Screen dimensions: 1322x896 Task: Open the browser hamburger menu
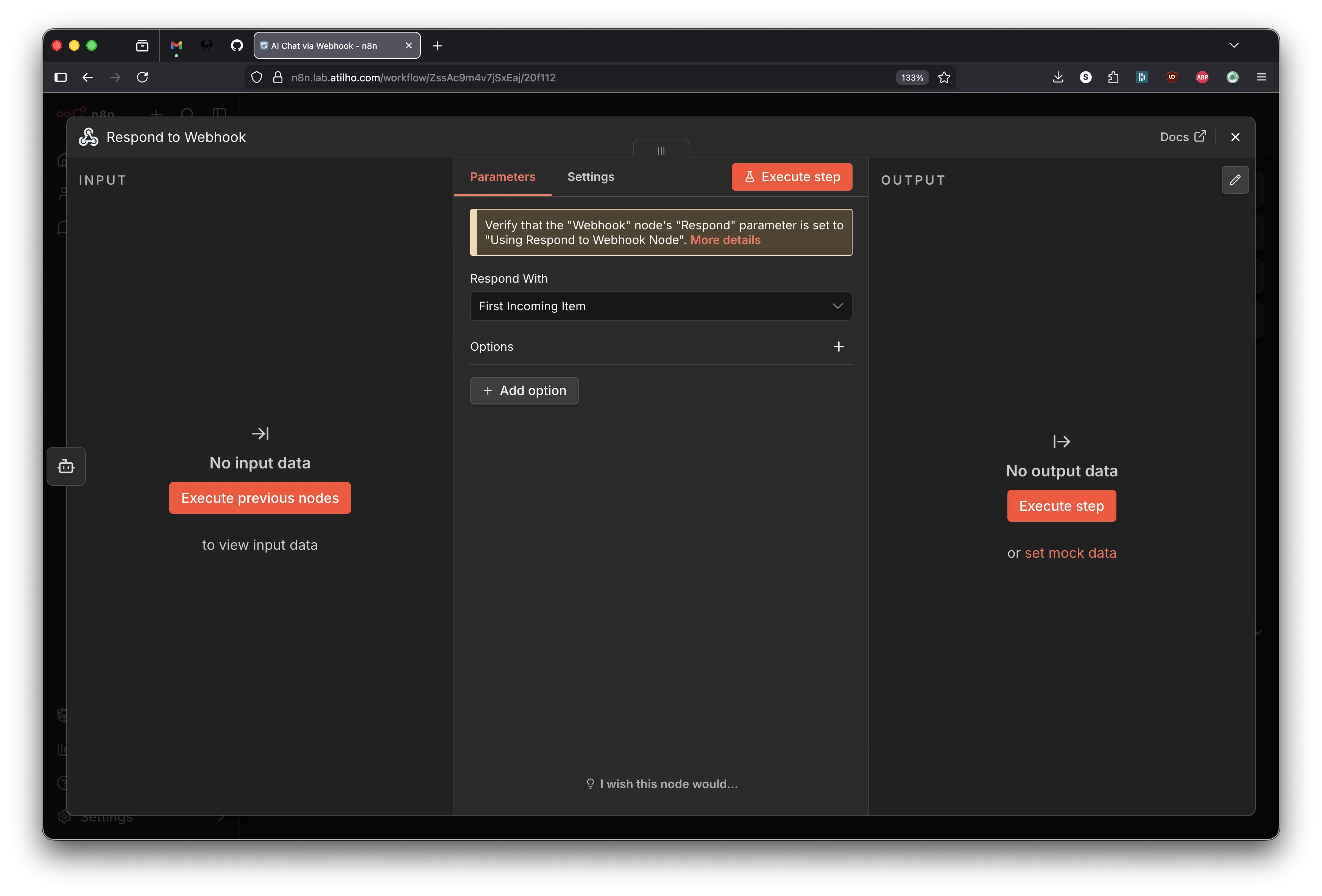click(x=1262, y=77)
